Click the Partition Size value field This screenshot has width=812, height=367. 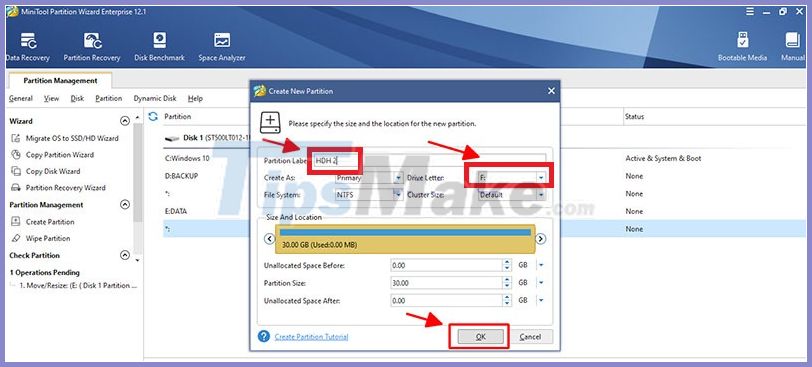coord(446,283)
